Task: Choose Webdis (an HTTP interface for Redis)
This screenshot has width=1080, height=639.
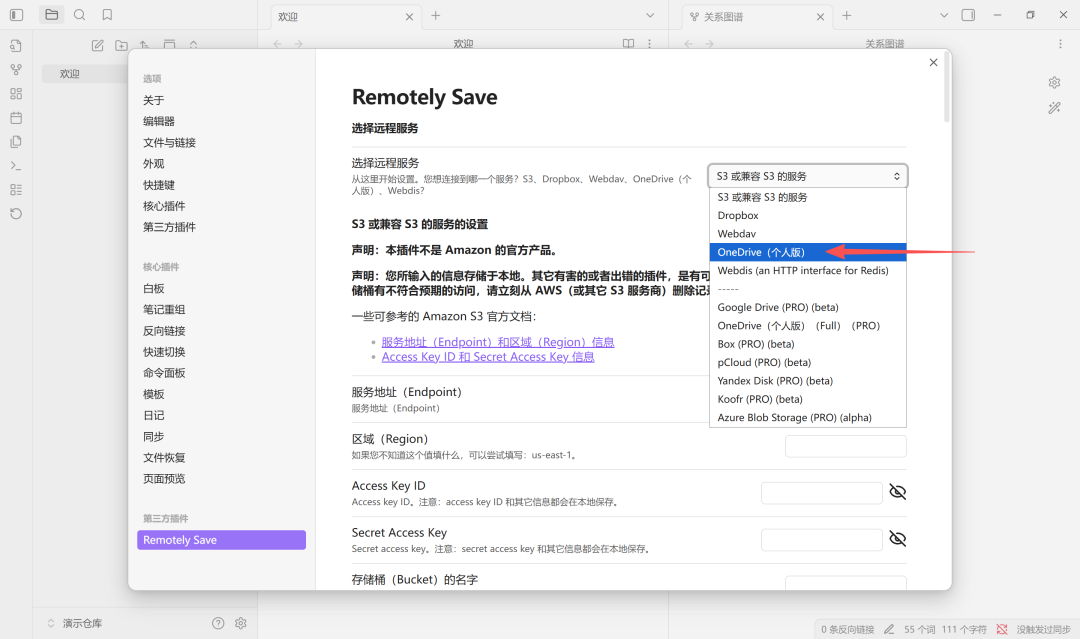Action: pos(808,271)
